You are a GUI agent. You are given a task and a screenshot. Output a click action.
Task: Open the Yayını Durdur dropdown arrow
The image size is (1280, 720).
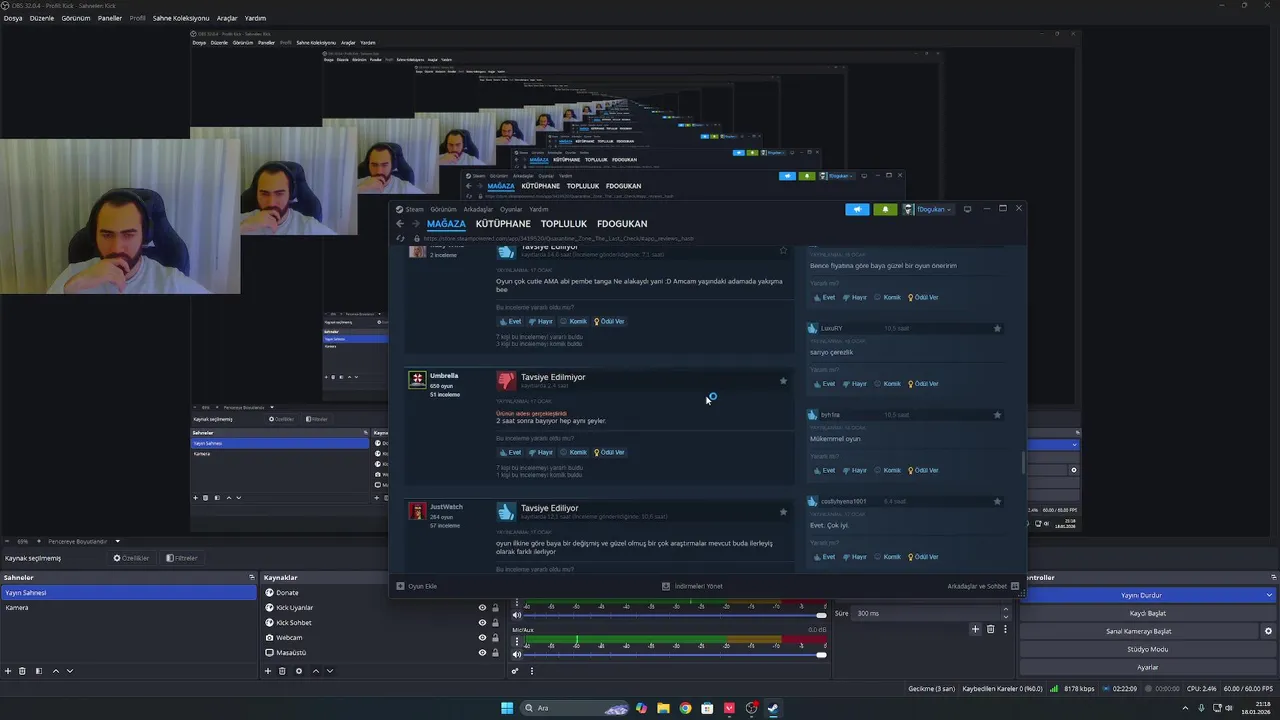(1269, 595)
